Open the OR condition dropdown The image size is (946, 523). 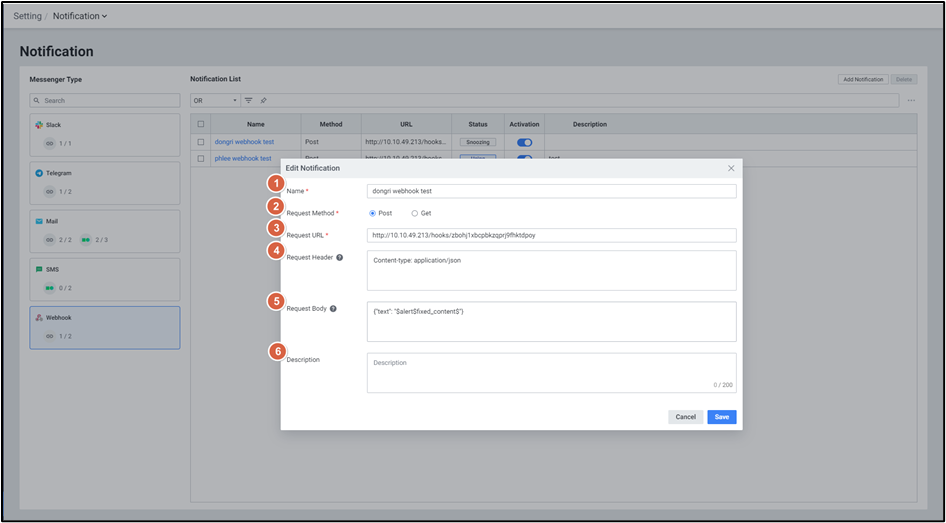[x=215, y=100]
